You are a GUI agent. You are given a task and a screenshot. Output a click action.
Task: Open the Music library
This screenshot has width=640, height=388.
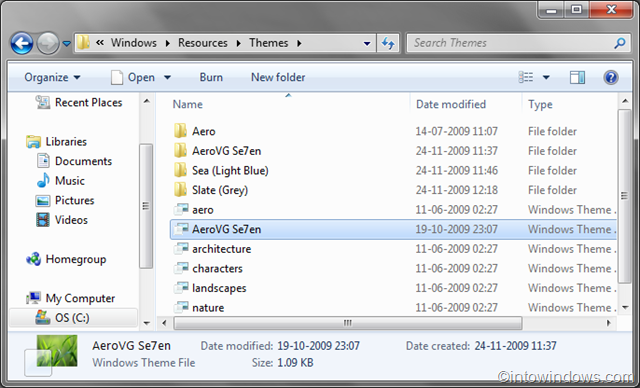pyautogui.click(x=61, y=181)
